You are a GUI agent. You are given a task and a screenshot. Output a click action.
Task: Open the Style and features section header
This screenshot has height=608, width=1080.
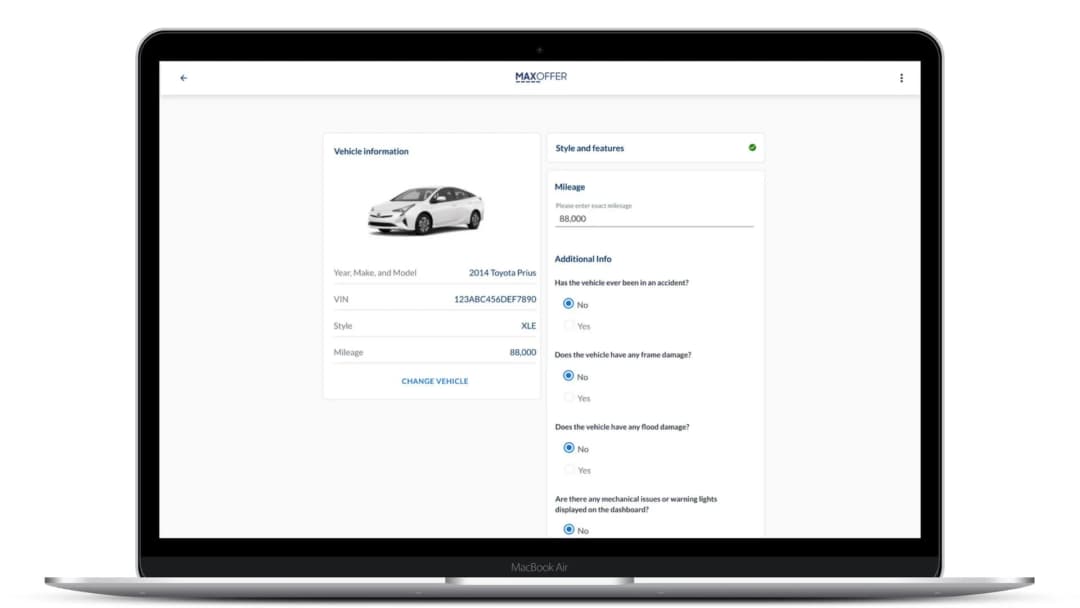590,146
